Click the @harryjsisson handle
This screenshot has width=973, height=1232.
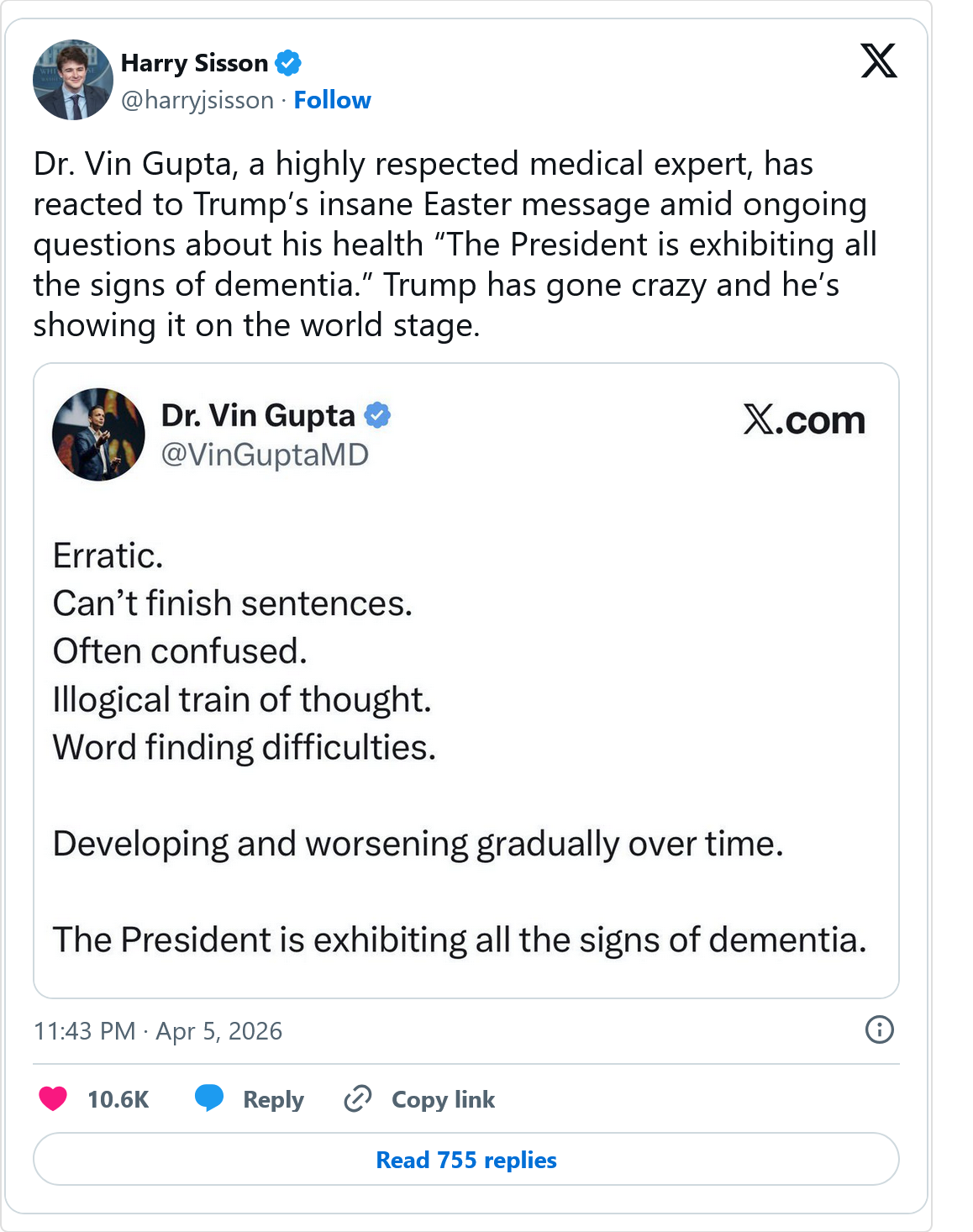click(x=197, y=100)
